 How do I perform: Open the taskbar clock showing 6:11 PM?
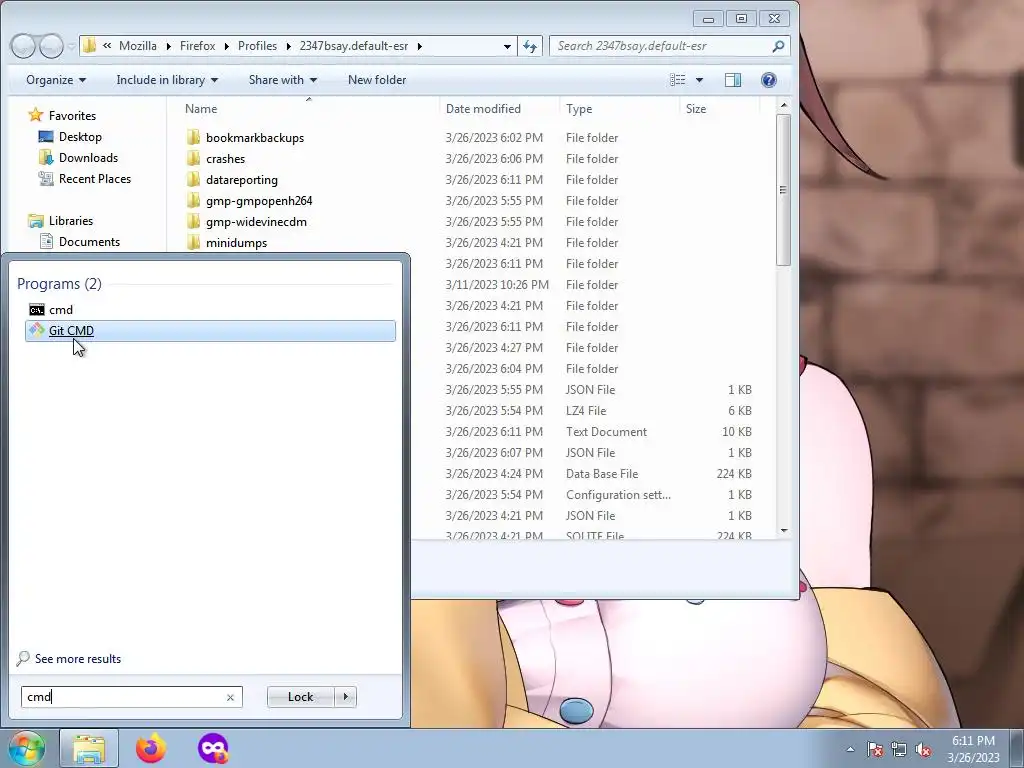(x=973, y=749)
